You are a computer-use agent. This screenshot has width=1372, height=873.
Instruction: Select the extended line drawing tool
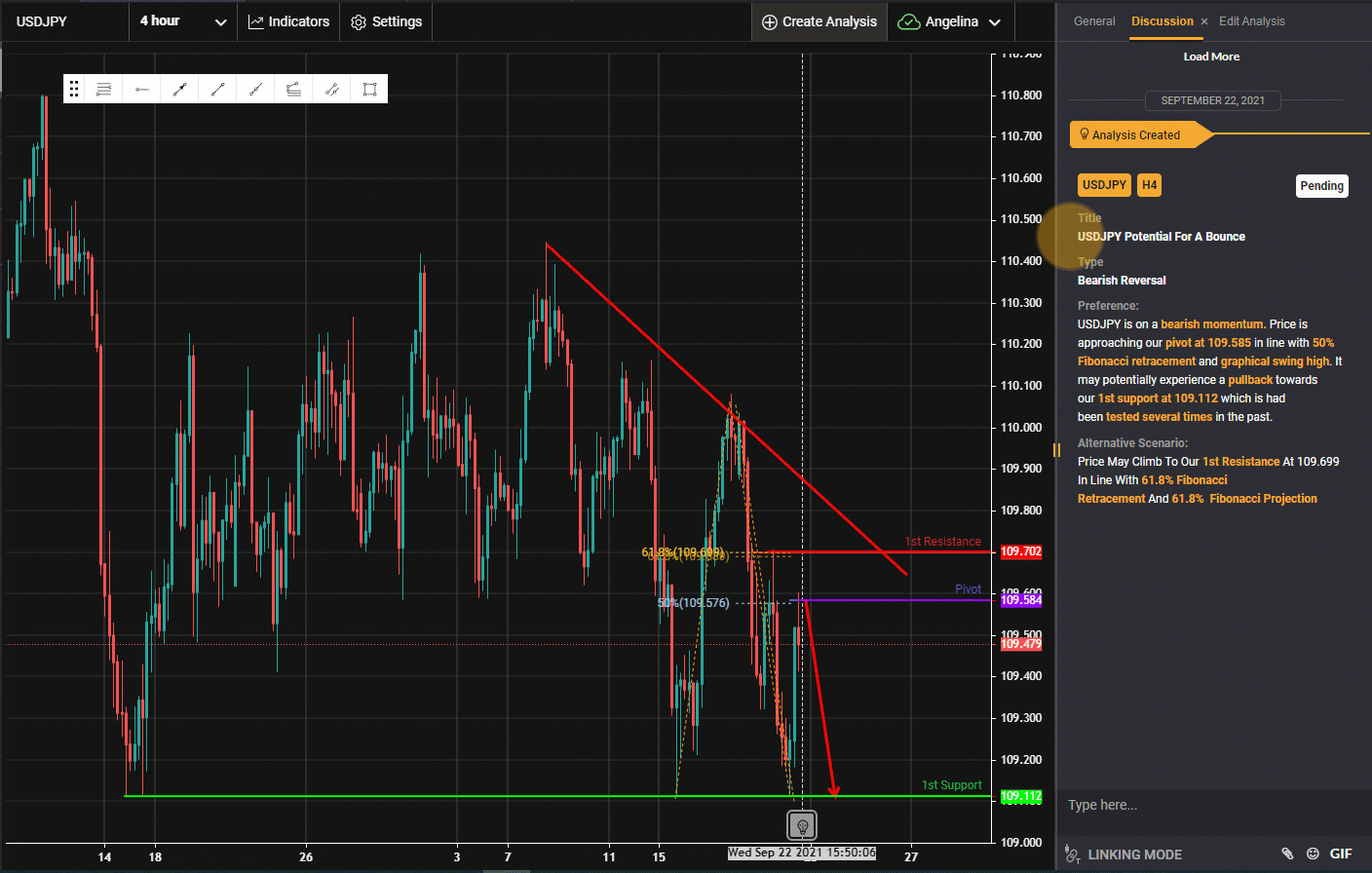pyautogui.click(x=255, y=89)
